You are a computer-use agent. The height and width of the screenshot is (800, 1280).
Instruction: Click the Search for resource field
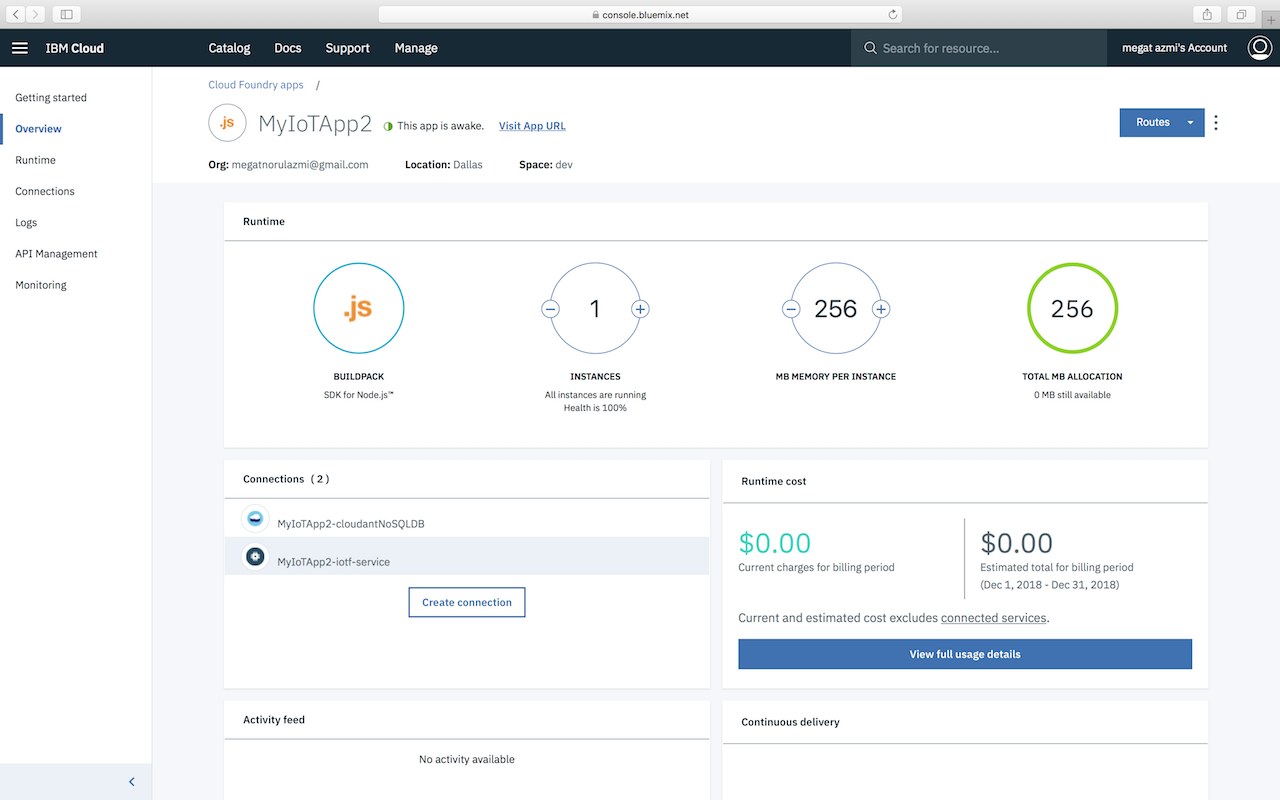click(x=978, y=48)
